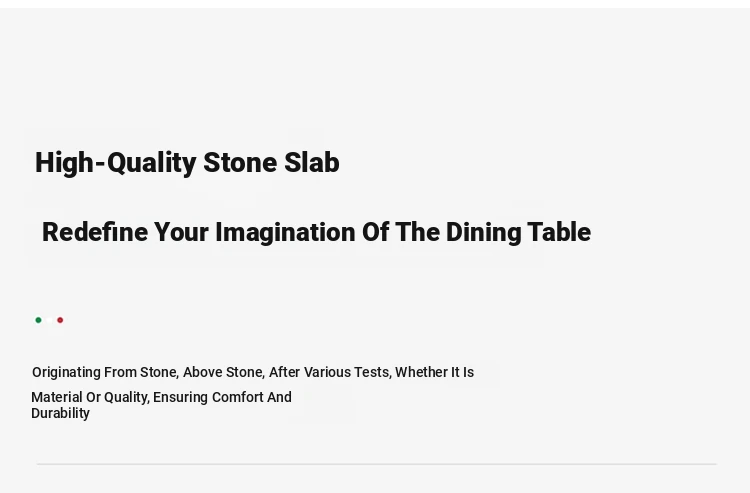The width and height of the screenshot is (750, 493).
Task: Click the phrase "Material Or Quality"
Action: click(90, 397)
